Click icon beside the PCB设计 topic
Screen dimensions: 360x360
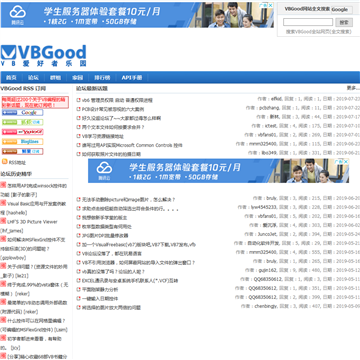(79, 109)
